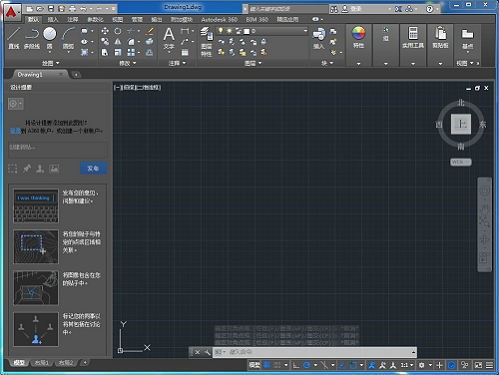Toggle the grid display in status bar
This screenshot has width=499, height=375.
point(267,365)
